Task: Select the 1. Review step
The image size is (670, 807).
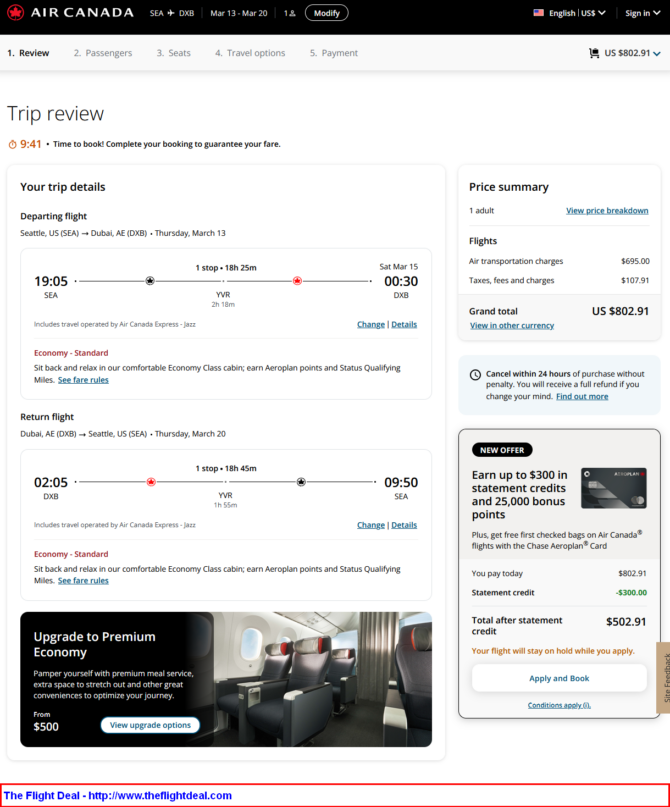Action: 28,53
